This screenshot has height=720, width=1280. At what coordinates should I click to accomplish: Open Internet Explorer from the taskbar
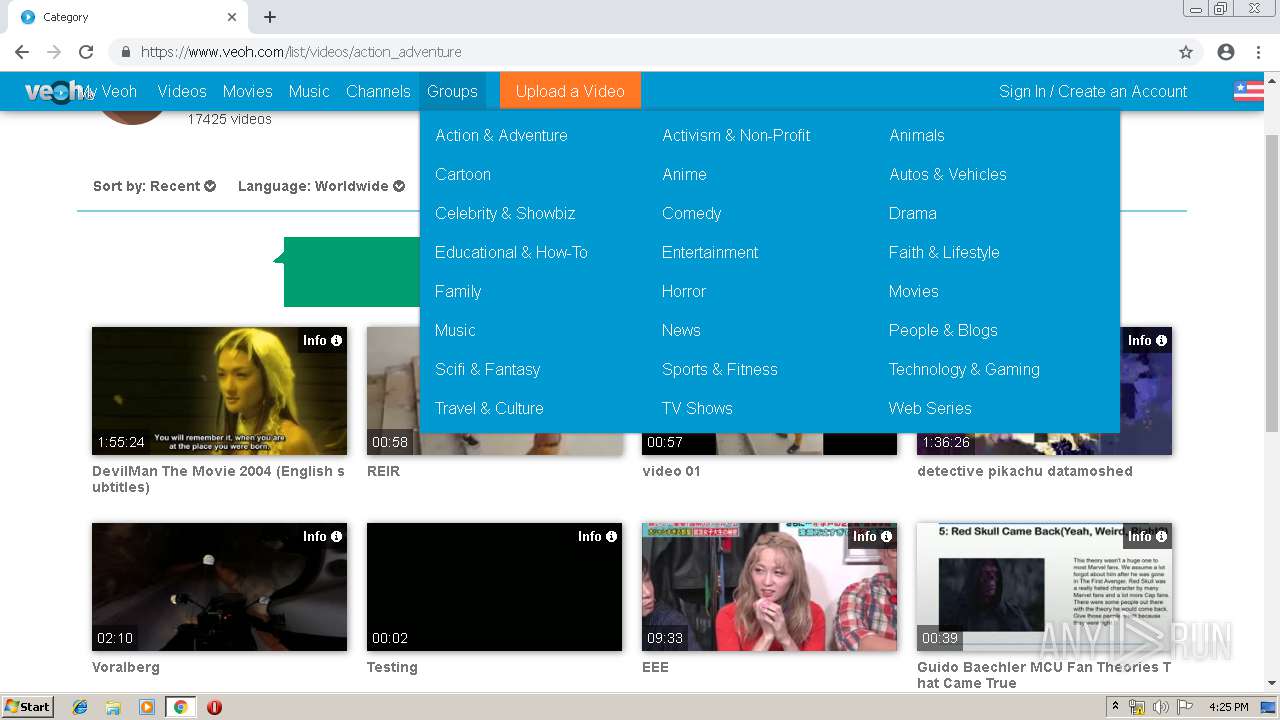click(x=80, y=707)
